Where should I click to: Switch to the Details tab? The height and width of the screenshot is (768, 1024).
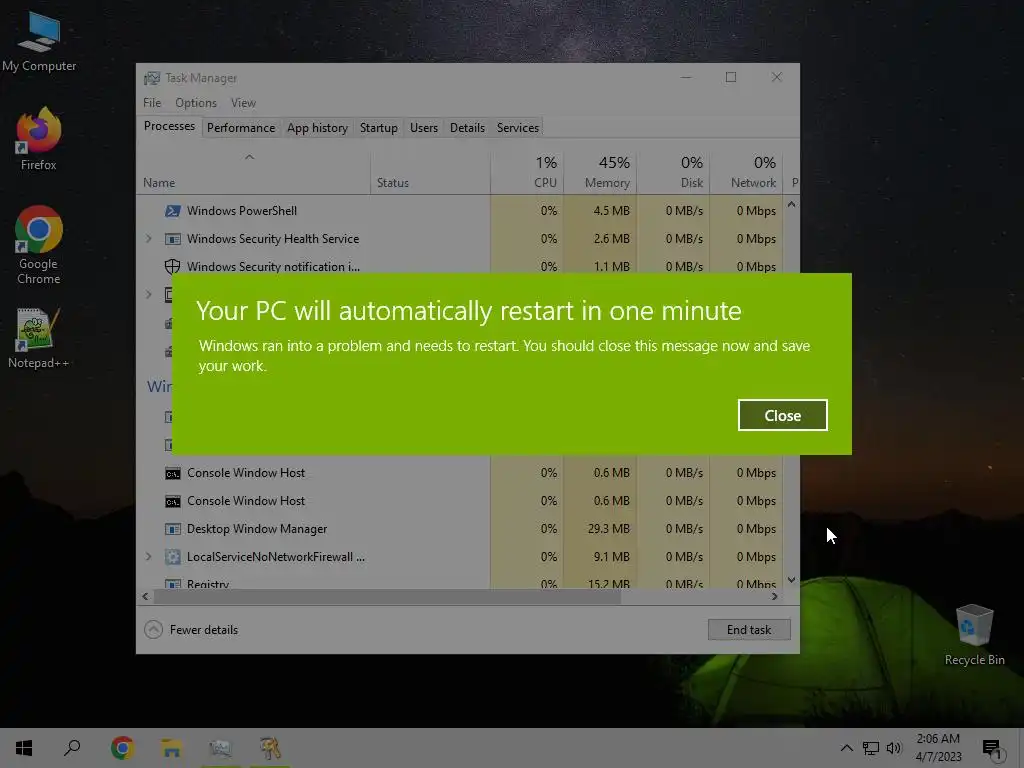pos(467,127)
